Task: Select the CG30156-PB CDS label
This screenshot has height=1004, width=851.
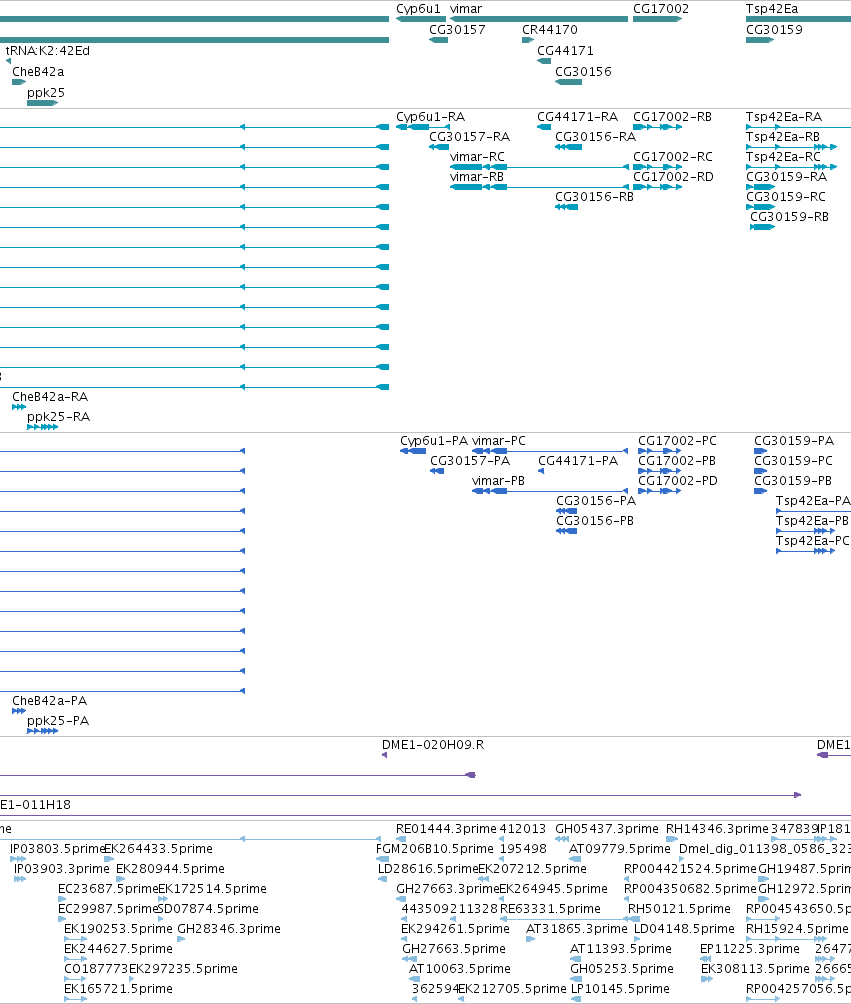Action: (x=595, y=521)
